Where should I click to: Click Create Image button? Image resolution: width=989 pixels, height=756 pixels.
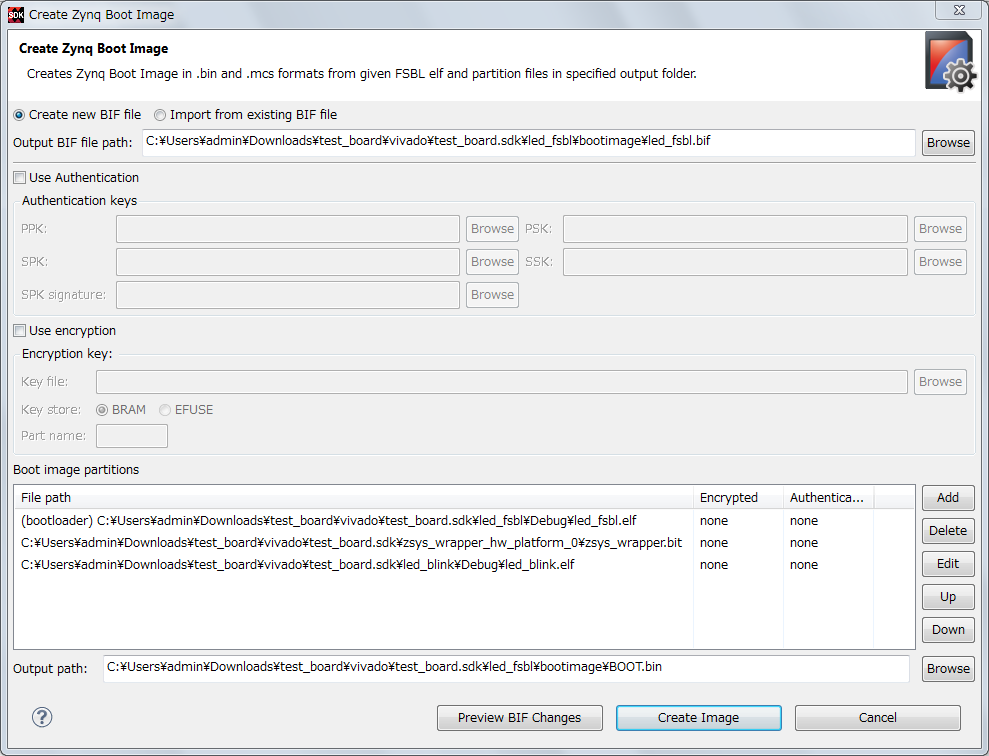[698, 718]
